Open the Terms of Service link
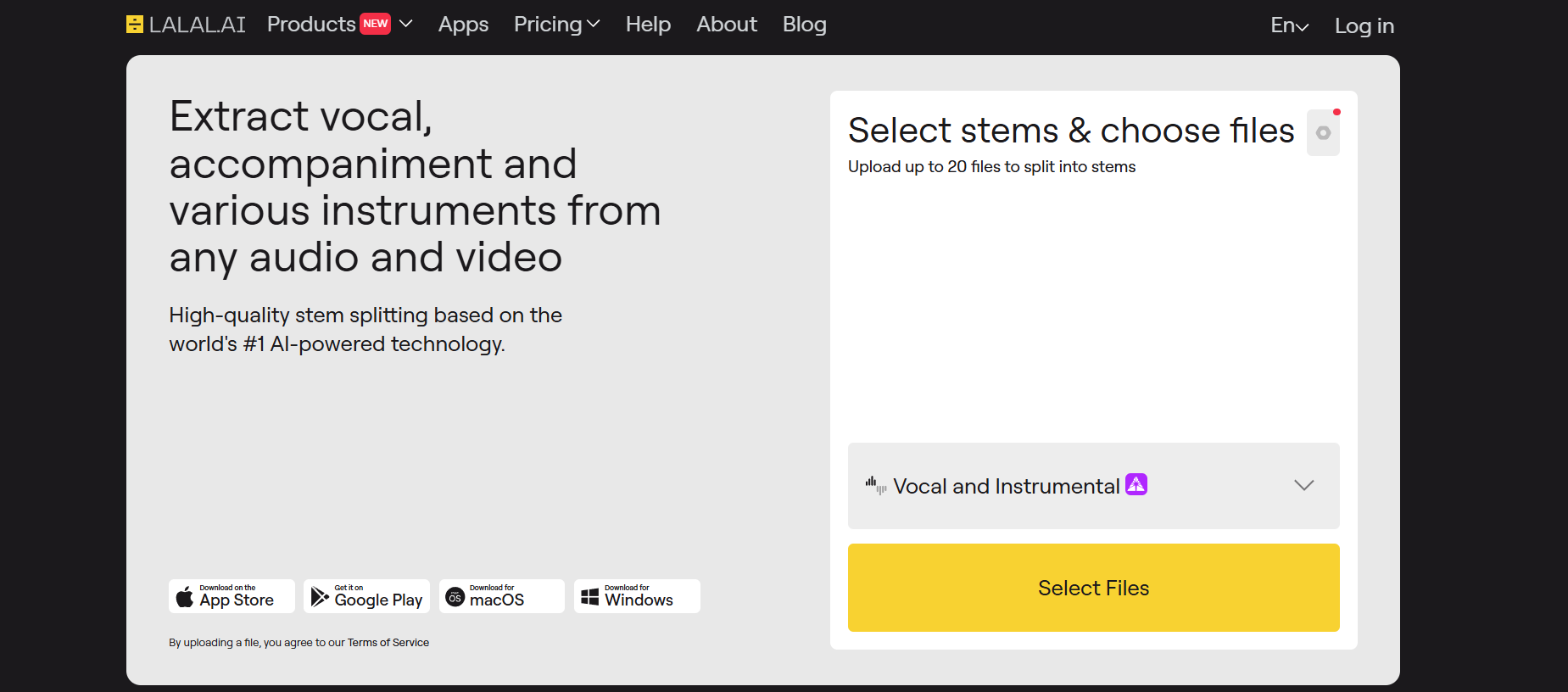The width and height of the screenshot is (1568, 692). (x=388, y=643)
